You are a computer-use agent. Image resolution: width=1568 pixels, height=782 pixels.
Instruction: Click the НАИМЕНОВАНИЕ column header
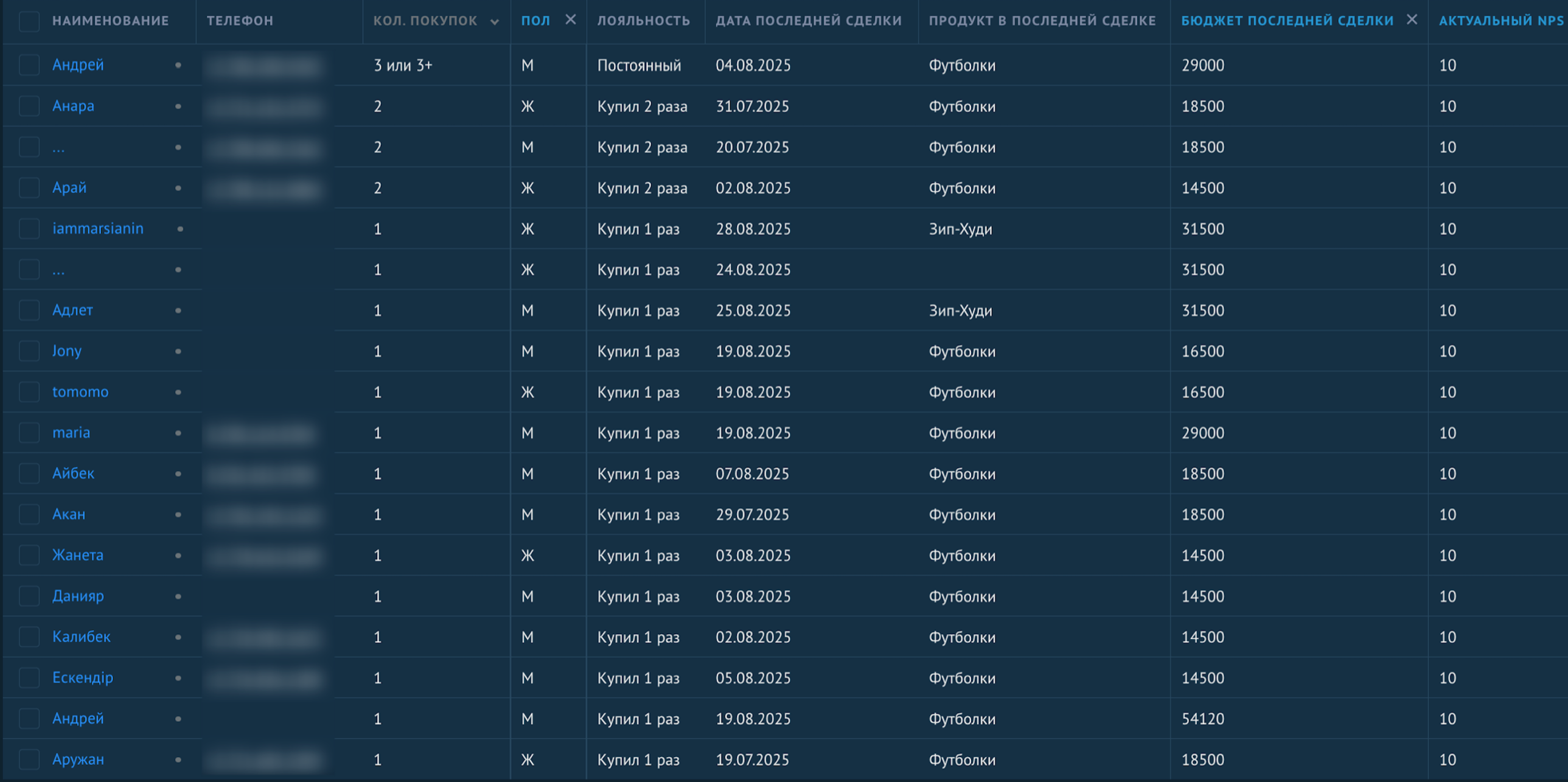point(110,21)
